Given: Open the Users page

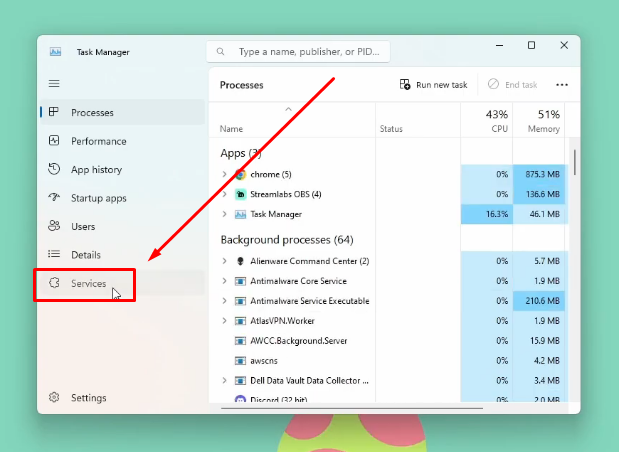Looking at the screenshot, I should pos(123,226).
